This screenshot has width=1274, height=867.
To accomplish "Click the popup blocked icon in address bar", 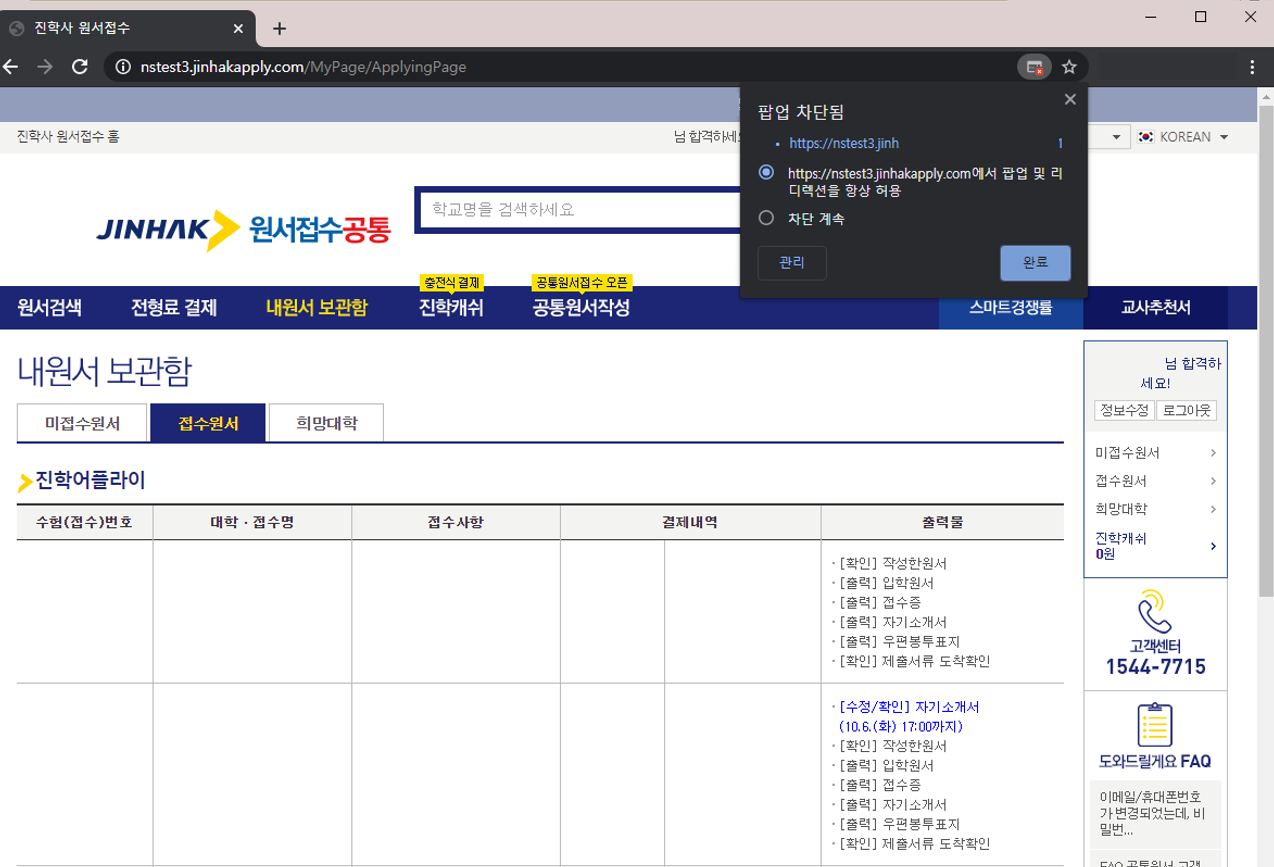I will tap(1035, 67).
